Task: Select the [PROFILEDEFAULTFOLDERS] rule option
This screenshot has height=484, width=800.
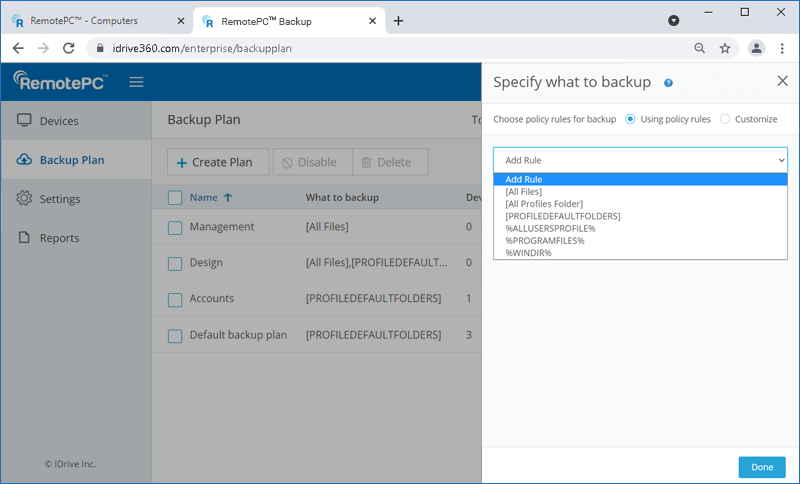Action: point(640,216)
